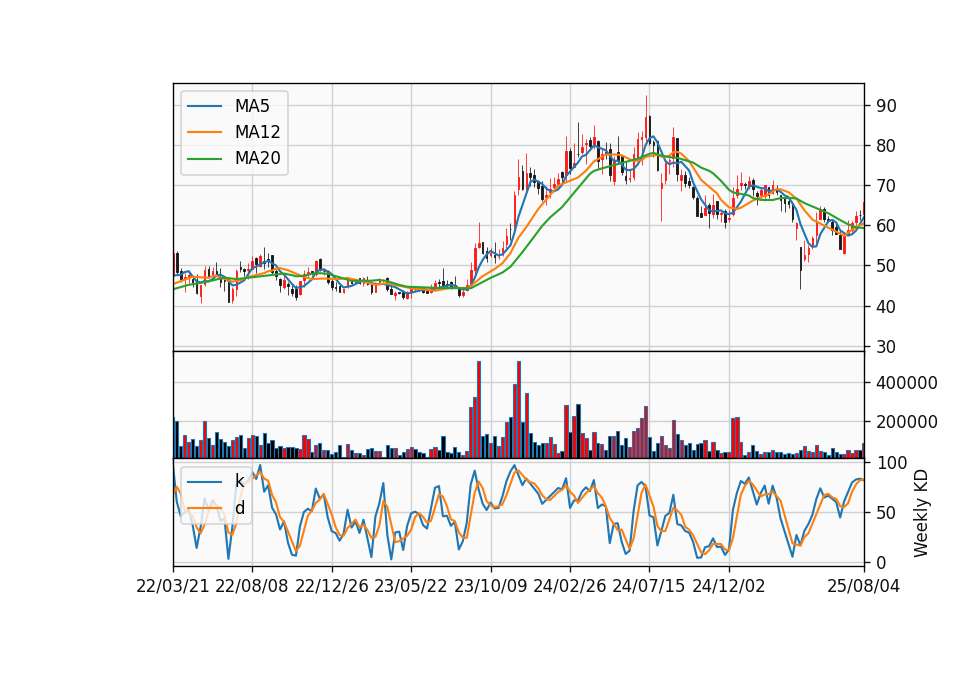The width and height of the screenshot is (960, 690).
Task: Click the MA12 legend entry
Action: 233,132
